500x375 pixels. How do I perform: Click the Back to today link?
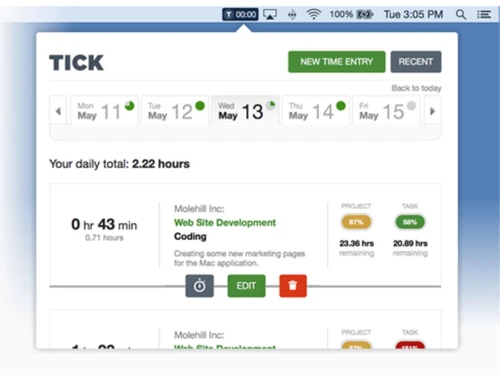[x=416, y=88]
